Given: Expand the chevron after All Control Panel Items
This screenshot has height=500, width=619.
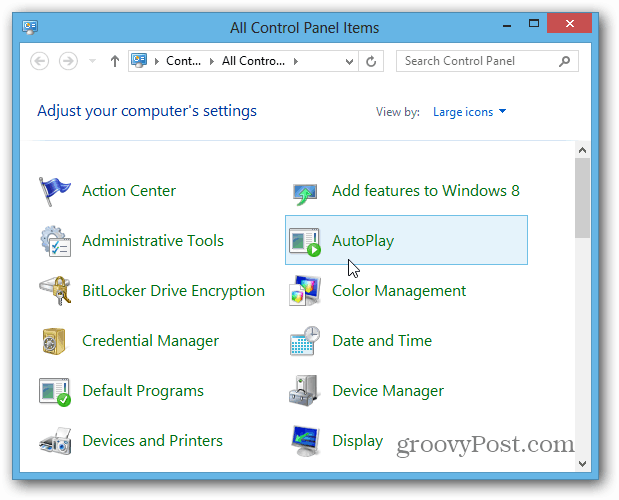Looking at the screenshot, I should 296,61.
